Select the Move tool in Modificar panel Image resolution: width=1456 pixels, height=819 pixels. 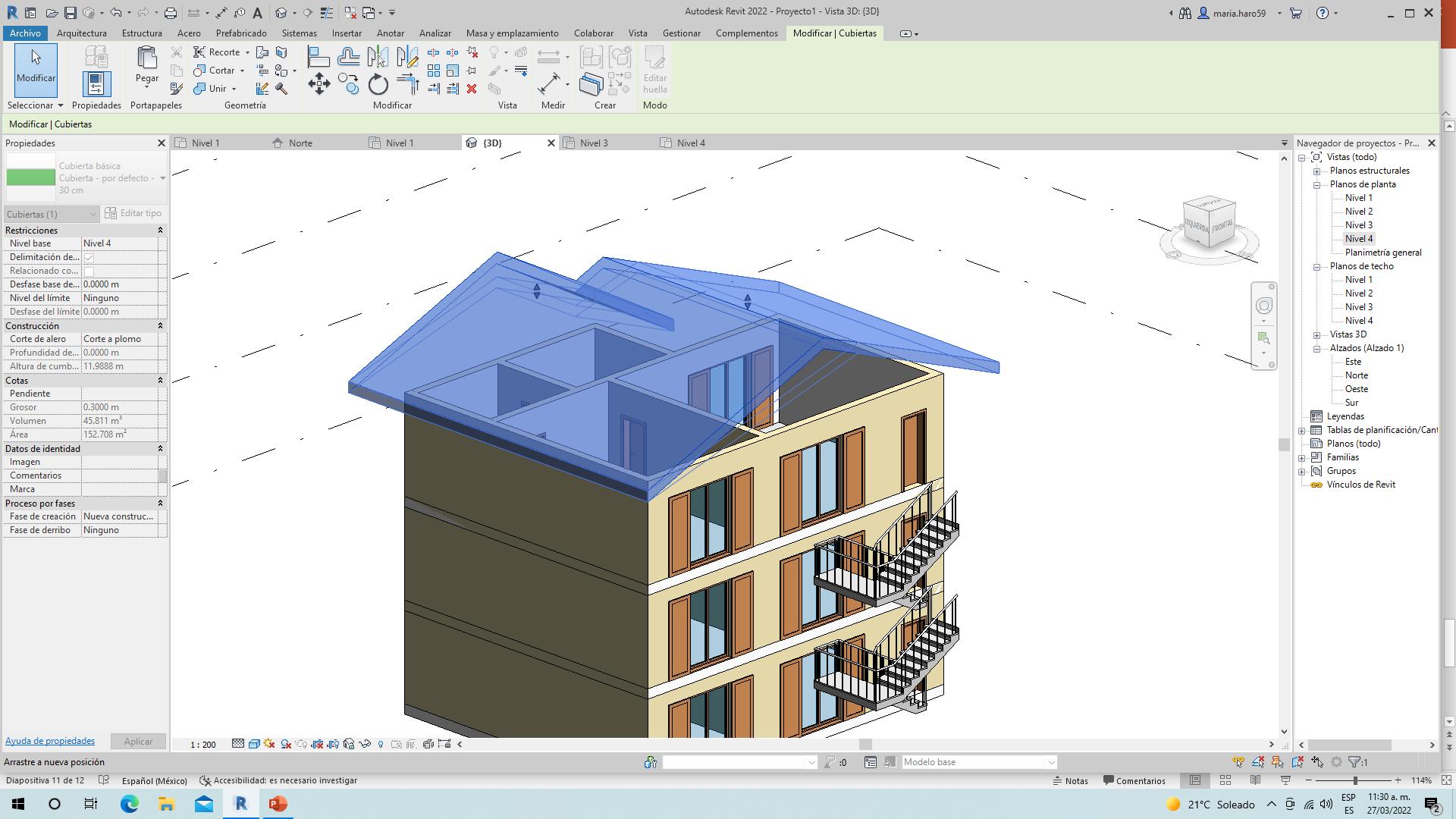tap(318, 83)
